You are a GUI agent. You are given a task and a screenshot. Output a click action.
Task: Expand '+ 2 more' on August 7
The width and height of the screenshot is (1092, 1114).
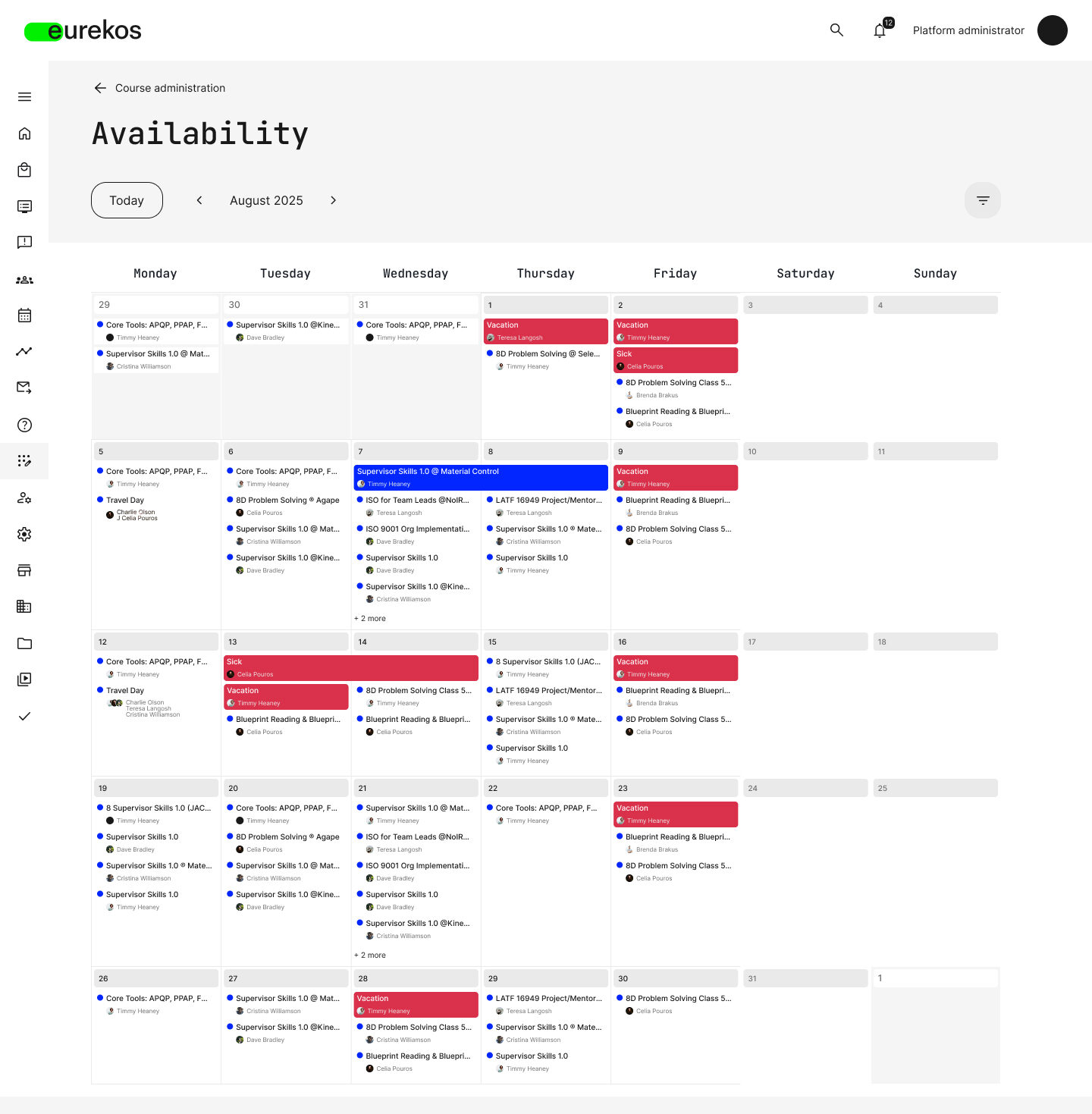coord(370,619)
